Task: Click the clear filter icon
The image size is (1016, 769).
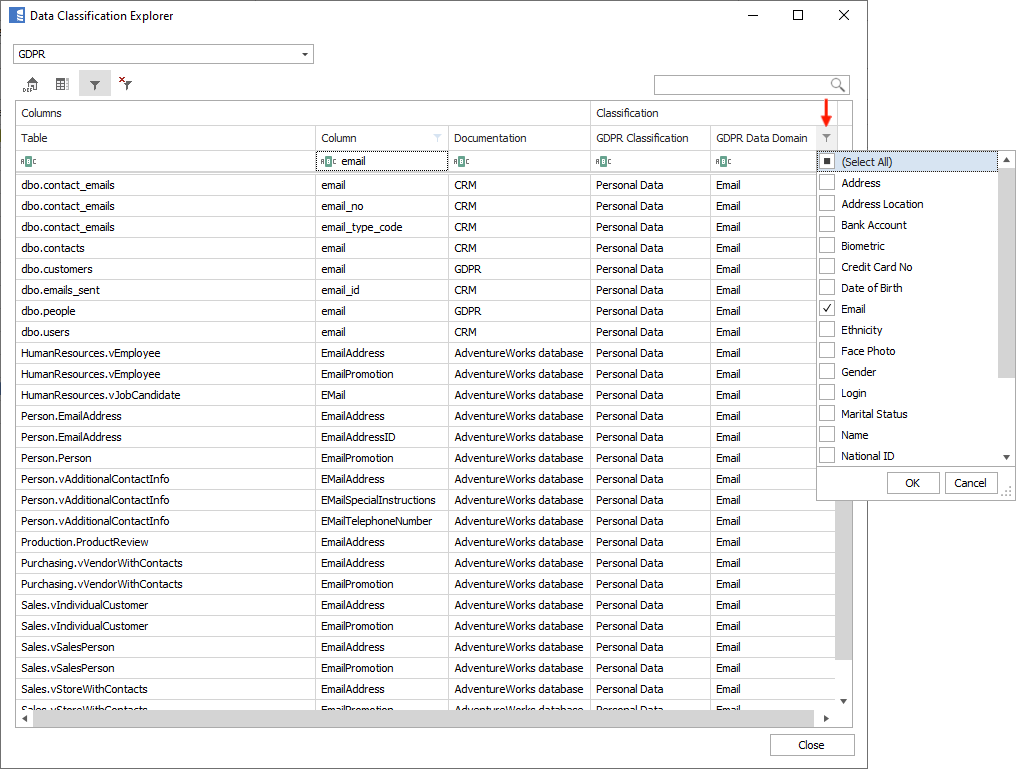Action: (125, 85)
